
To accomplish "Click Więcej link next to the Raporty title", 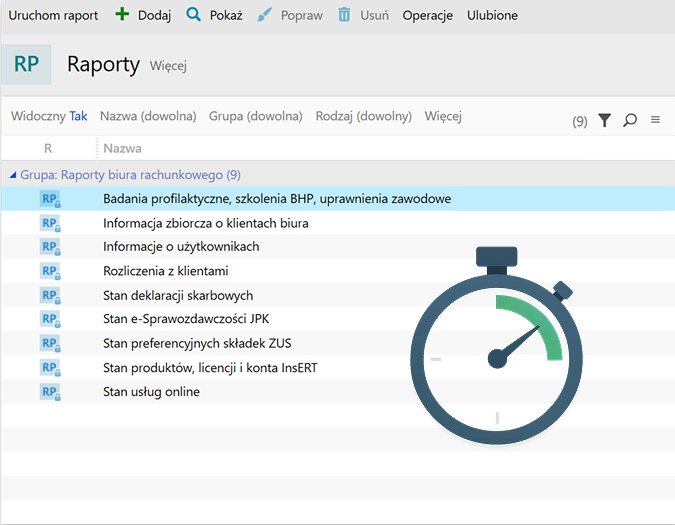I will pos(168,66).
